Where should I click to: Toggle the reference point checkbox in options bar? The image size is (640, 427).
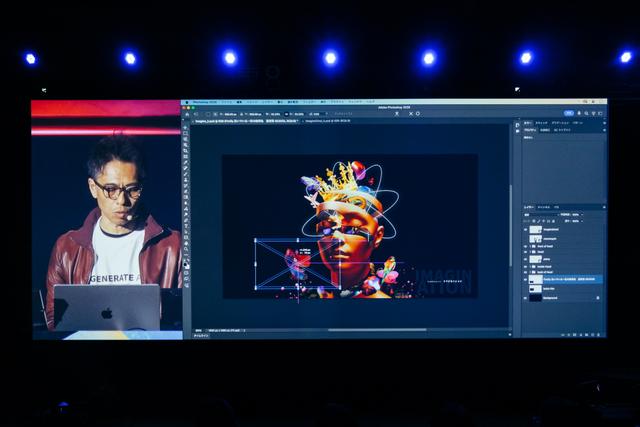[208, 114]
